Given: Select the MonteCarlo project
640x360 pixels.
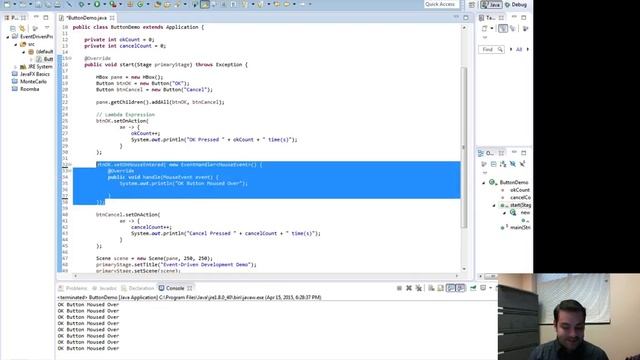Looking at the screenshot, I should coord(29,82).
